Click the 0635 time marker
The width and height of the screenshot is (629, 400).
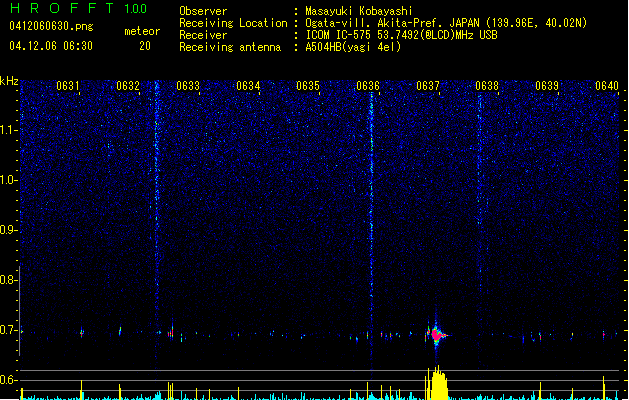pyautogui.click(x=308, y=85)
